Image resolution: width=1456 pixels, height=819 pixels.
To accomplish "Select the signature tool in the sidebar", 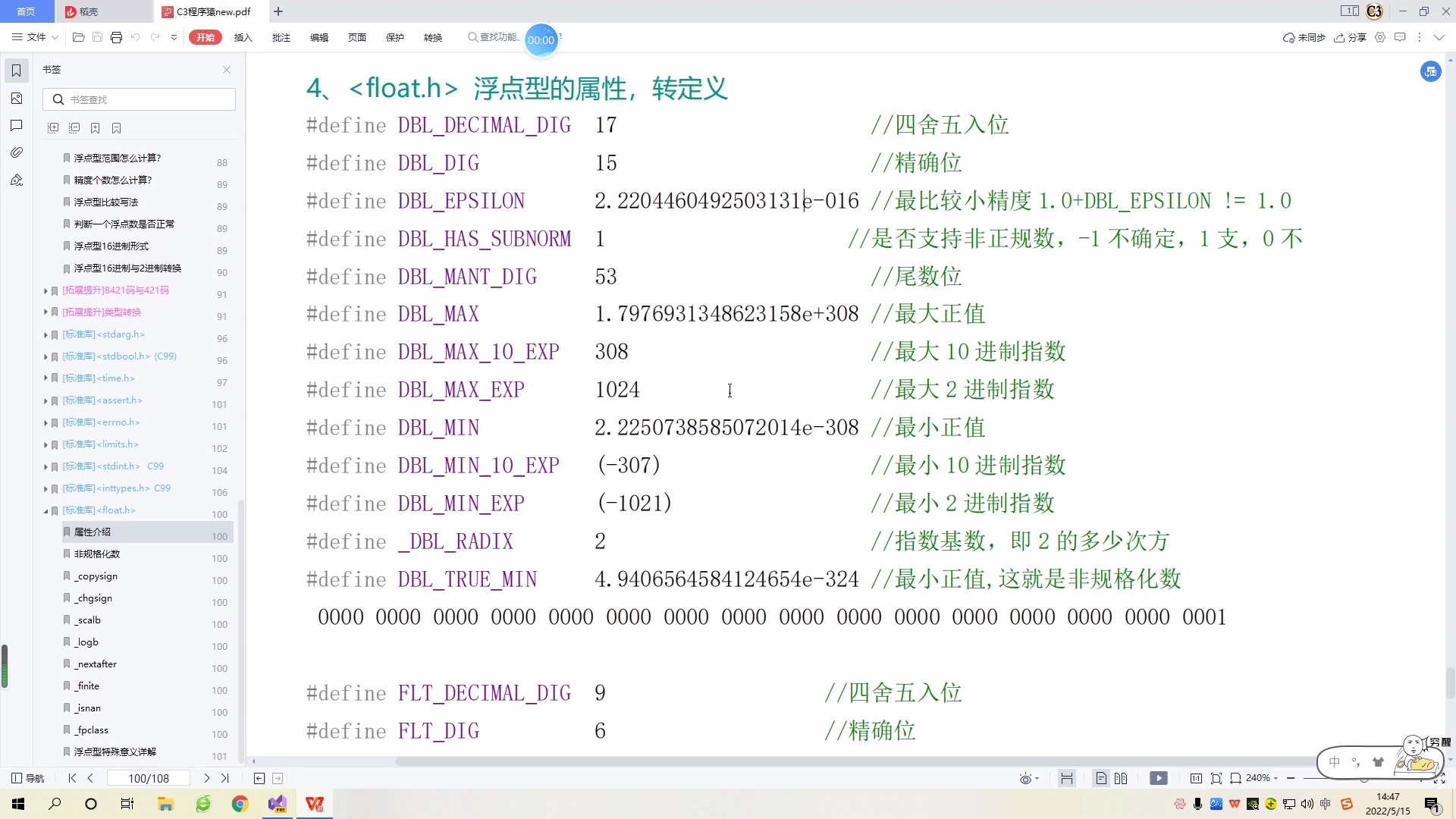I will pyautogui.click(x=16, y=180).
